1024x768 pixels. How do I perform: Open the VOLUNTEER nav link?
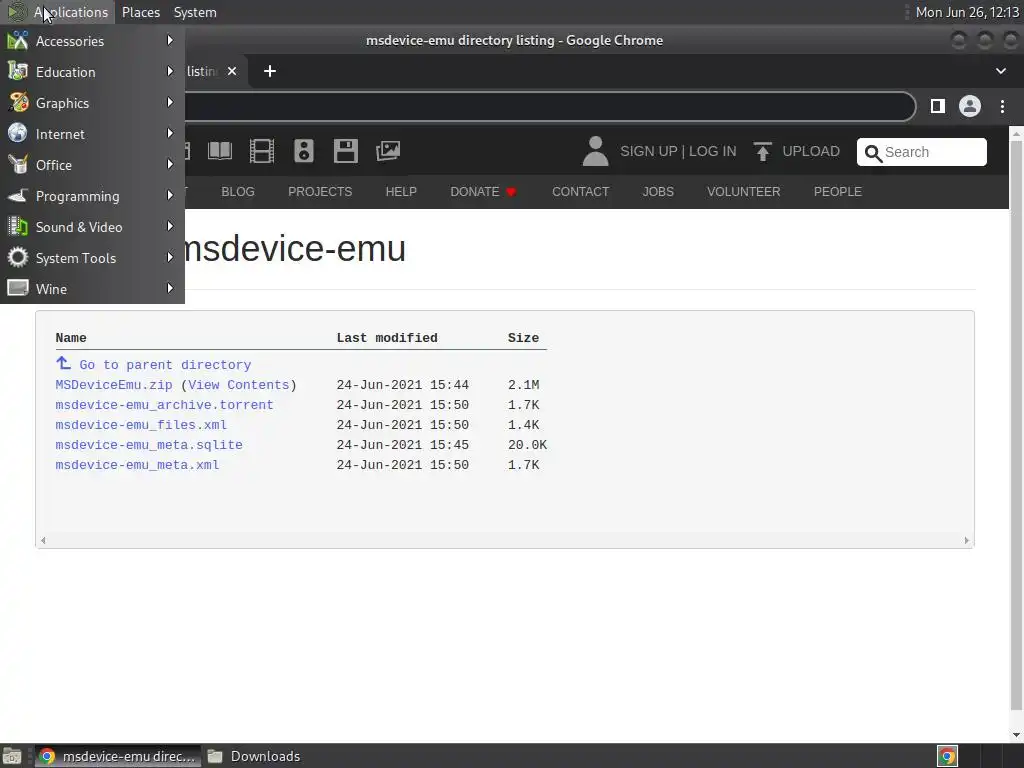pos(743,192)
